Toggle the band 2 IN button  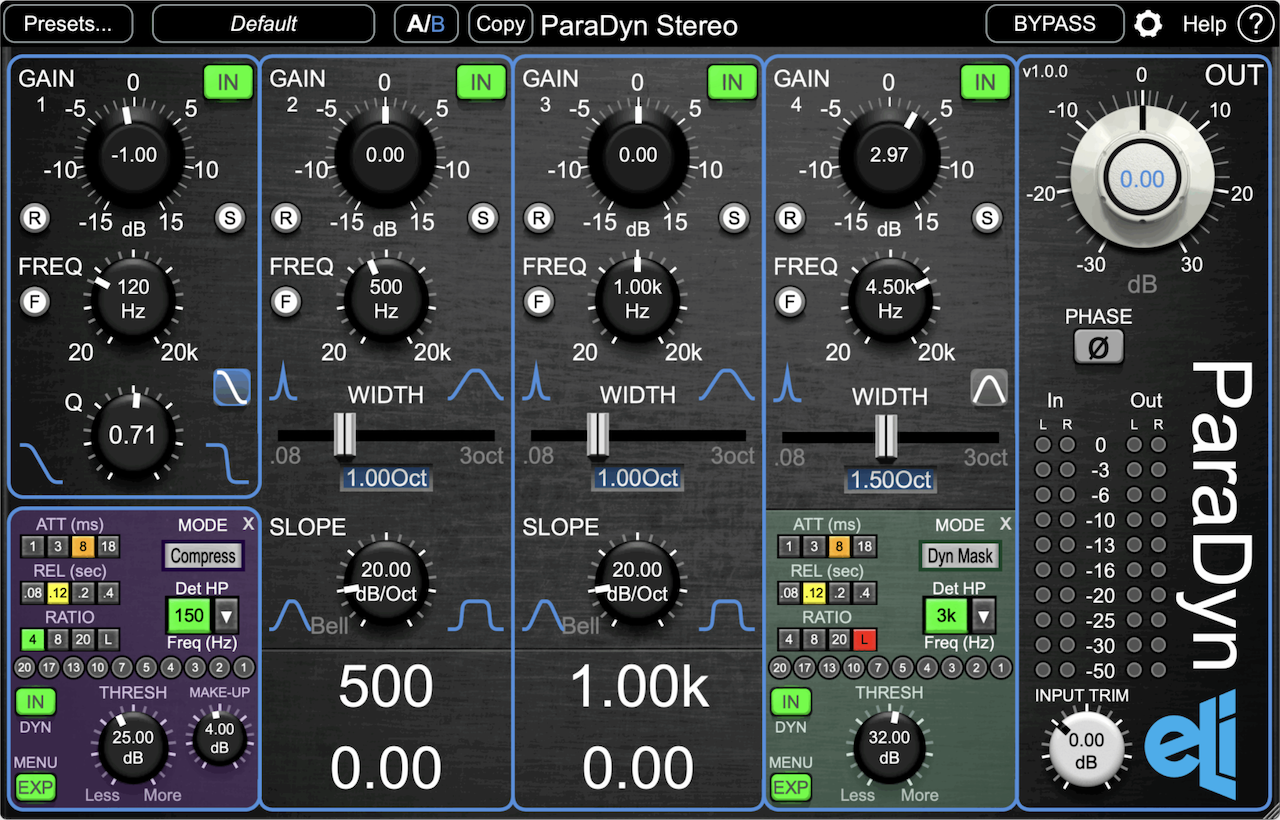click(482, 82)
